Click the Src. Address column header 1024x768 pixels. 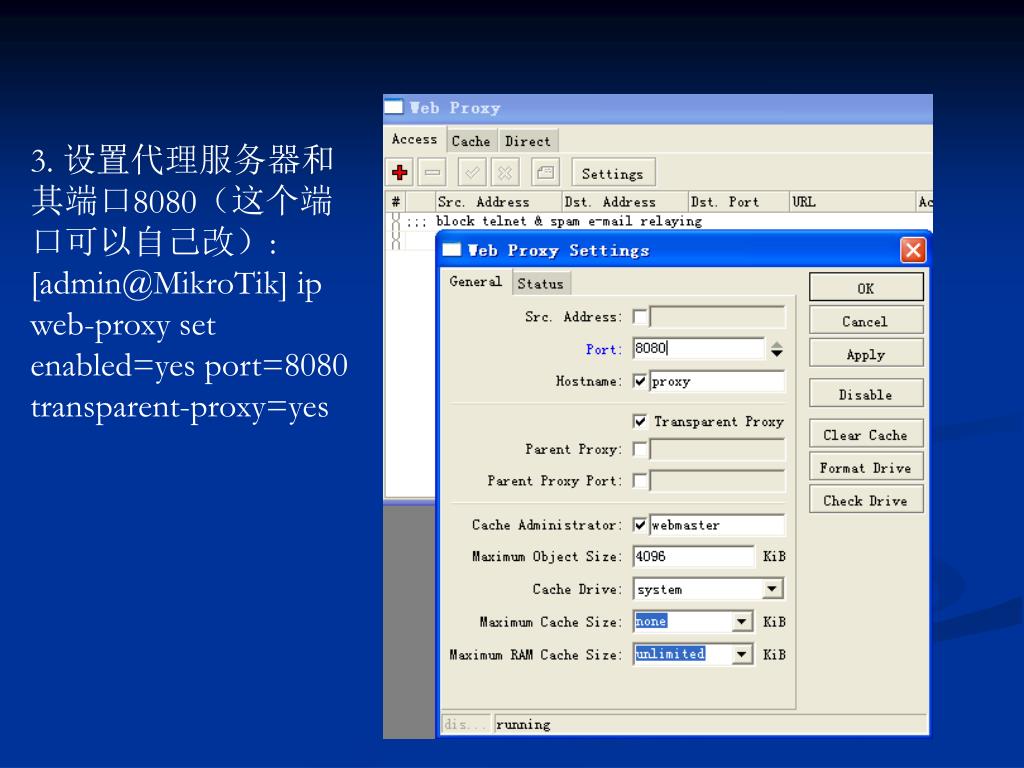tap(498, 202)
